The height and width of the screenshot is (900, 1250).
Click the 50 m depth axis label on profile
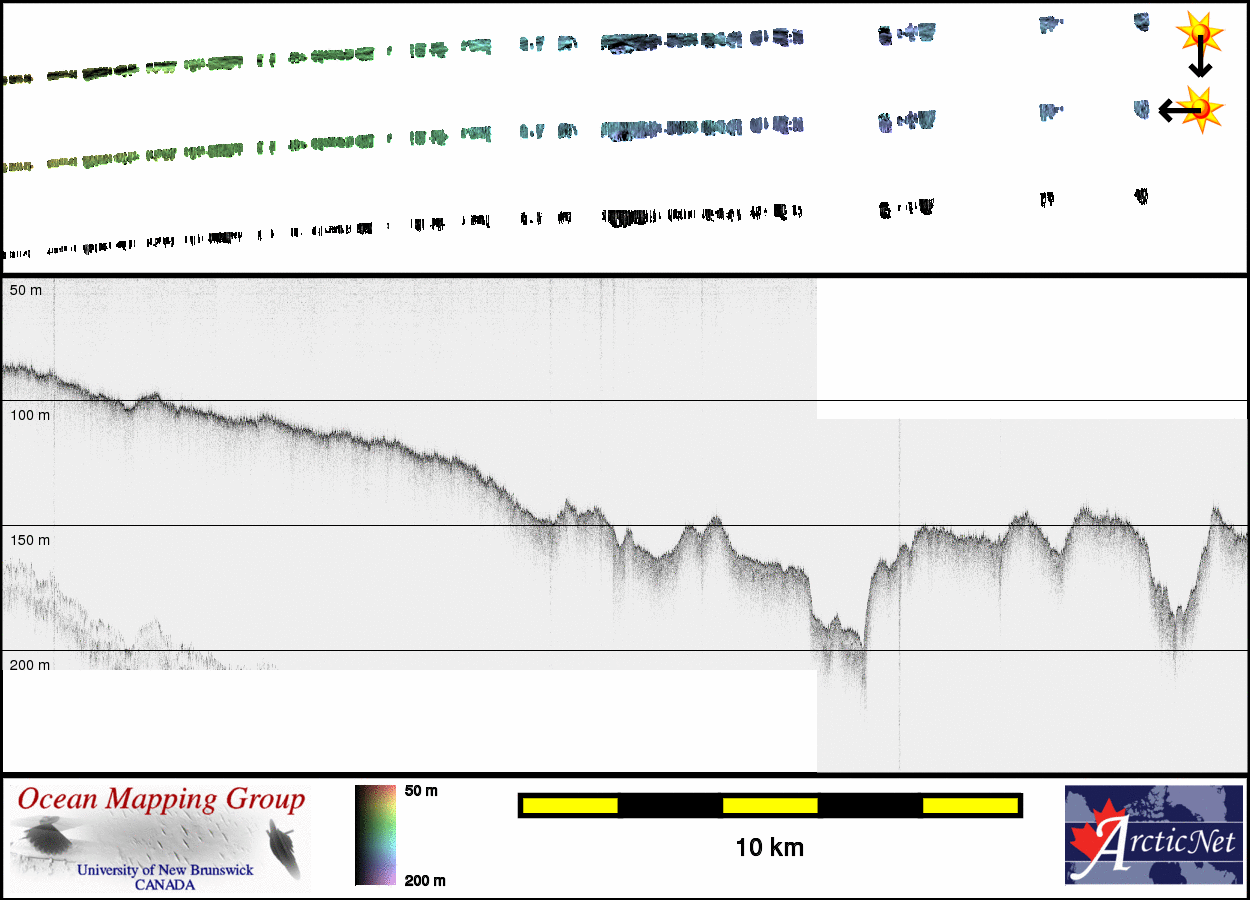pos(24,290)
